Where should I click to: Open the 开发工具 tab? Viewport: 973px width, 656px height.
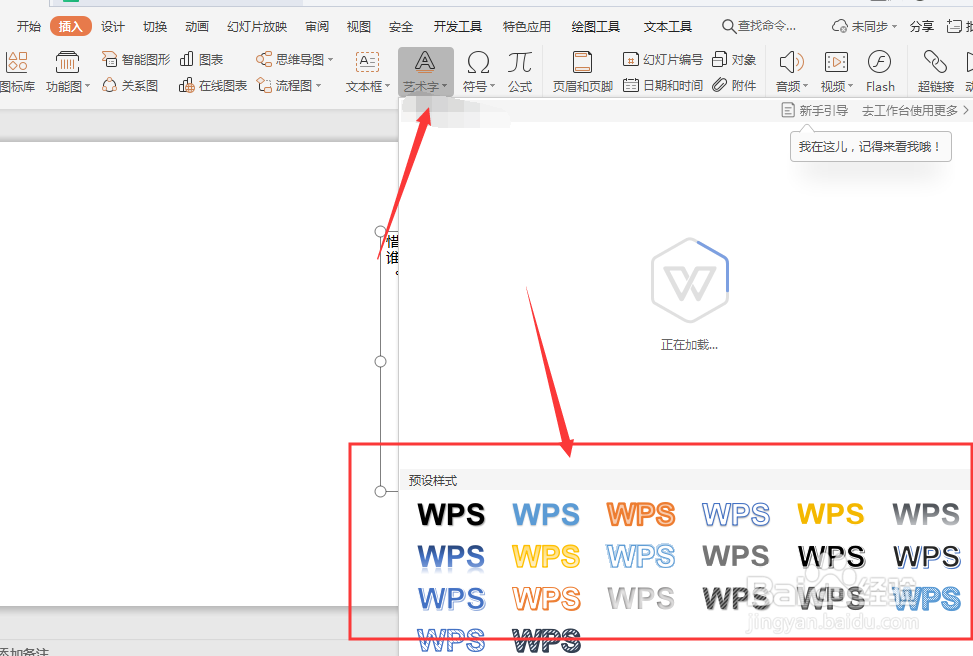(x=458, y=26)
